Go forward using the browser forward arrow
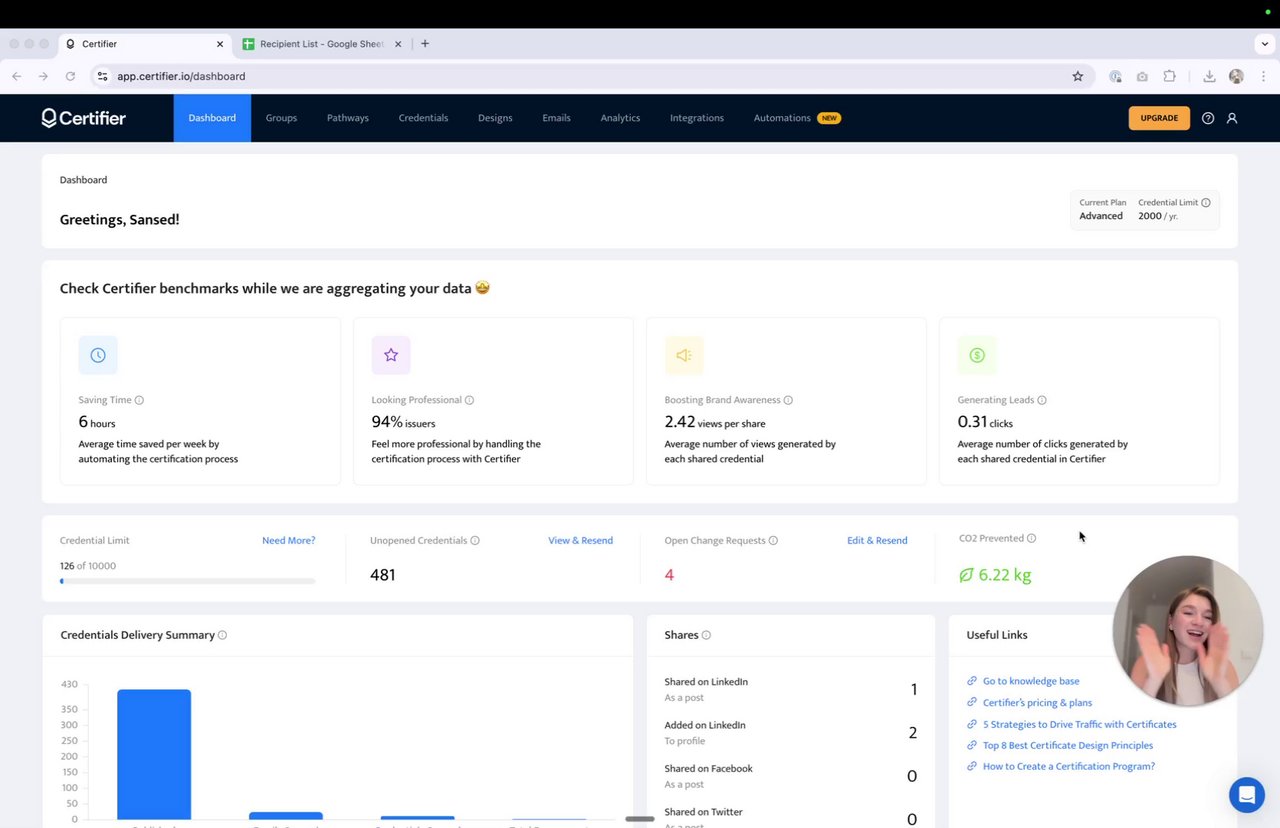 (x=43, y=76)
